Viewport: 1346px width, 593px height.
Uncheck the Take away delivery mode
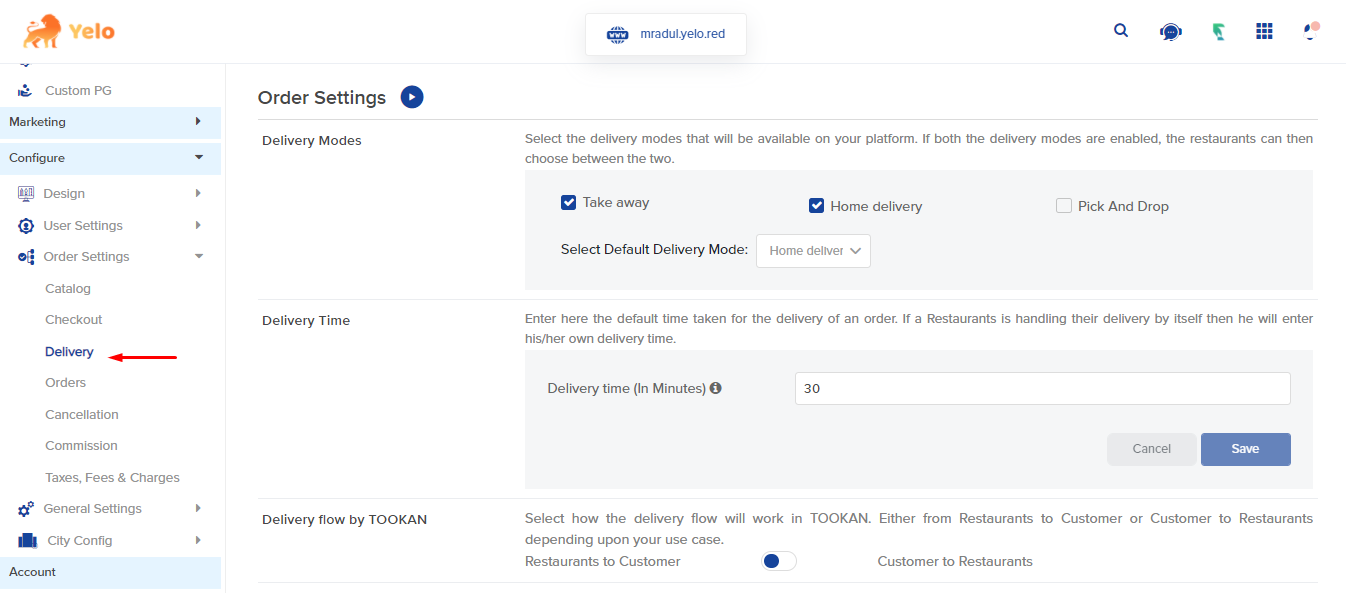[568, 202]
